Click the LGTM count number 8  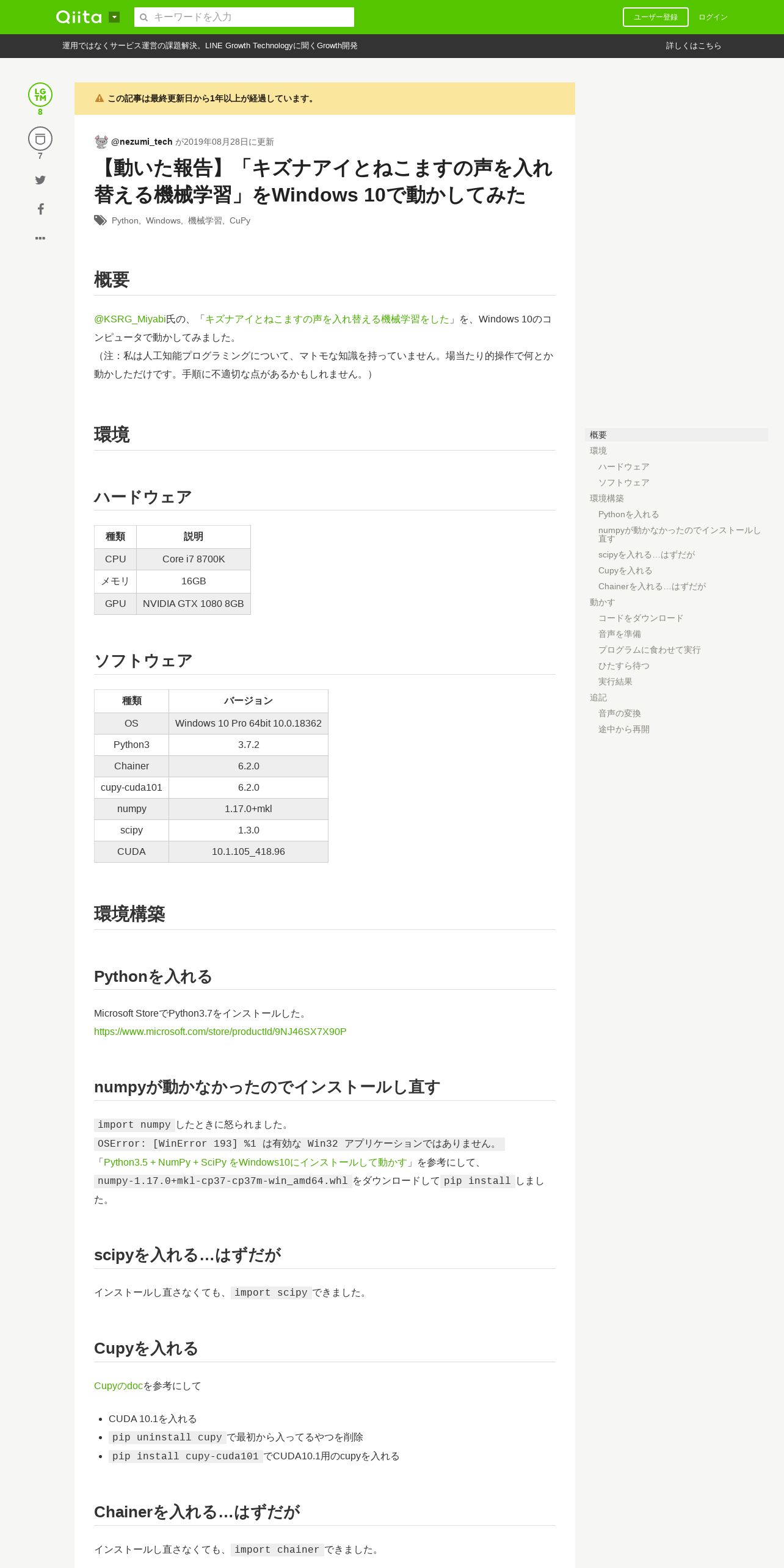point(40,112)
